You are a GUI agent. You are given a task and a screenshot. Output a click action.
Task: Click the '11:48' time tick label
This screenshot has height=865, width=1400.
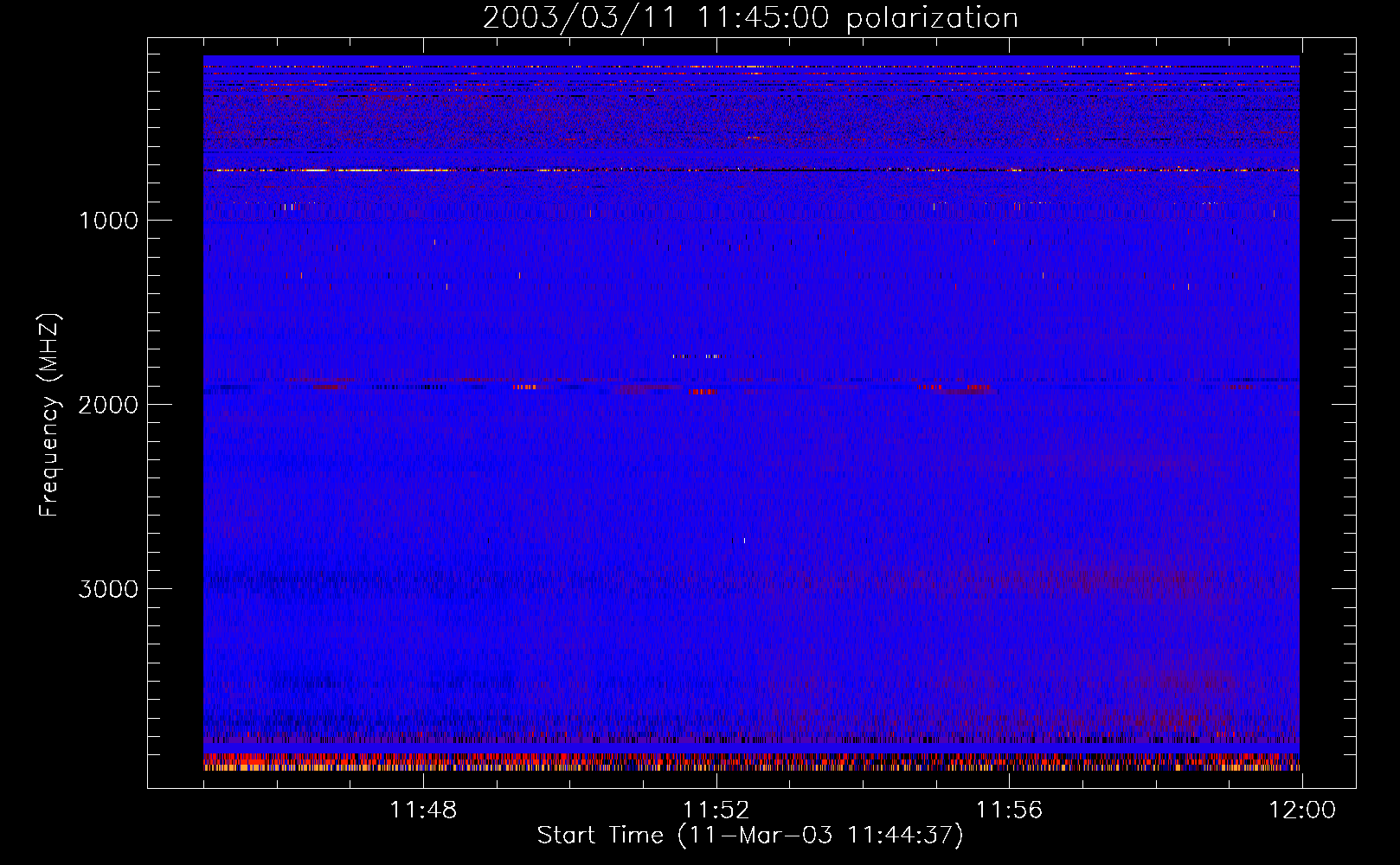[423, 811]
